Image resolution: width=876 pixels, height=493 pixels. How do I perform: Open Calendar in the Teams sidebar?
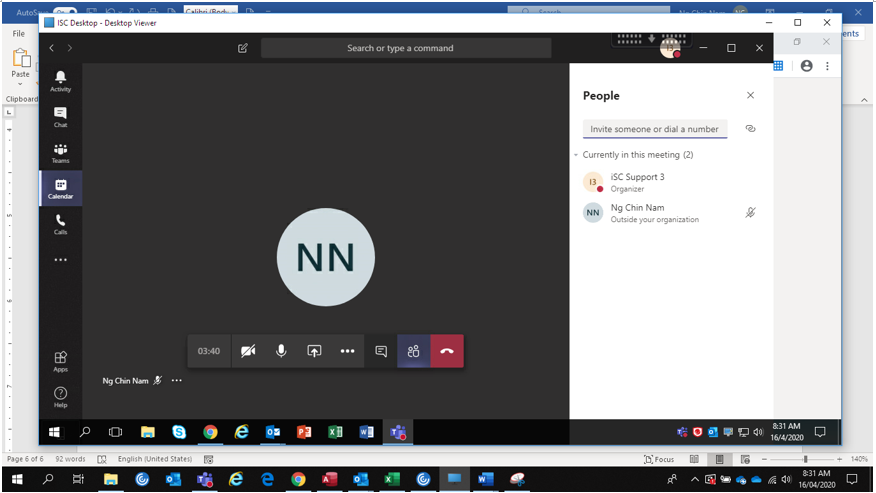pos(60,188)
